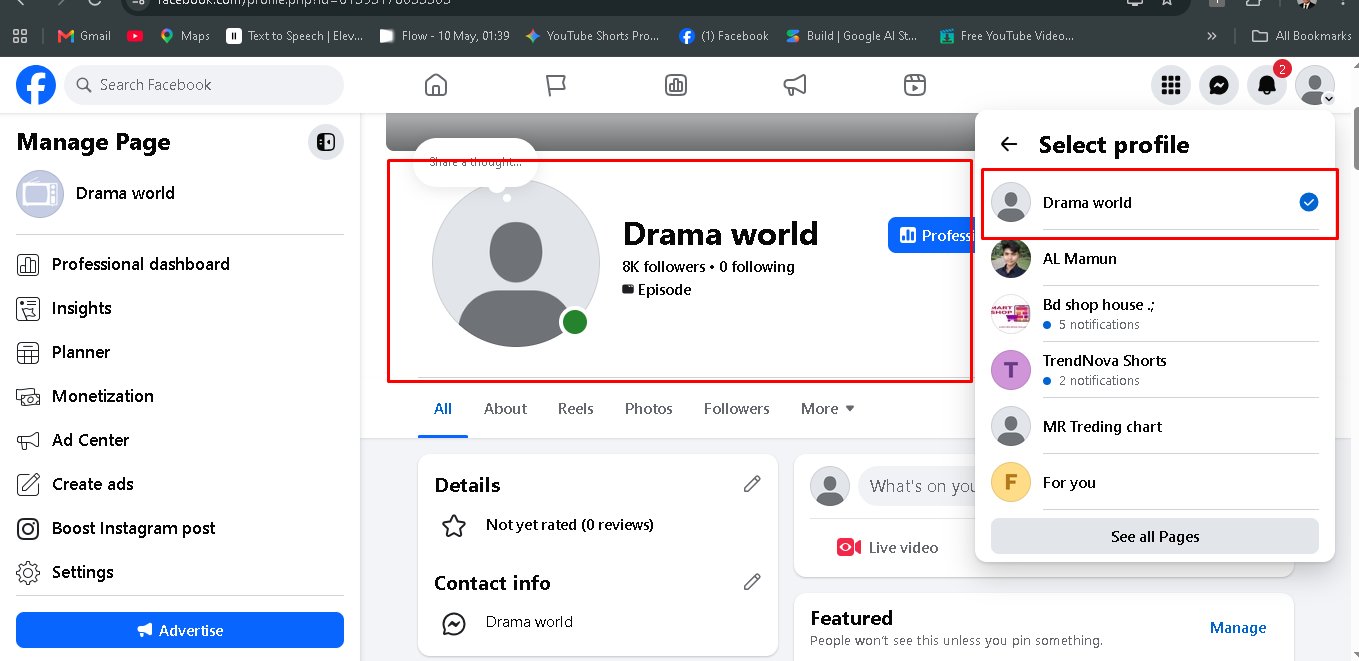Go back with Select profile arrow
The image size is (1359, 661).
(x=1009, y=144)
